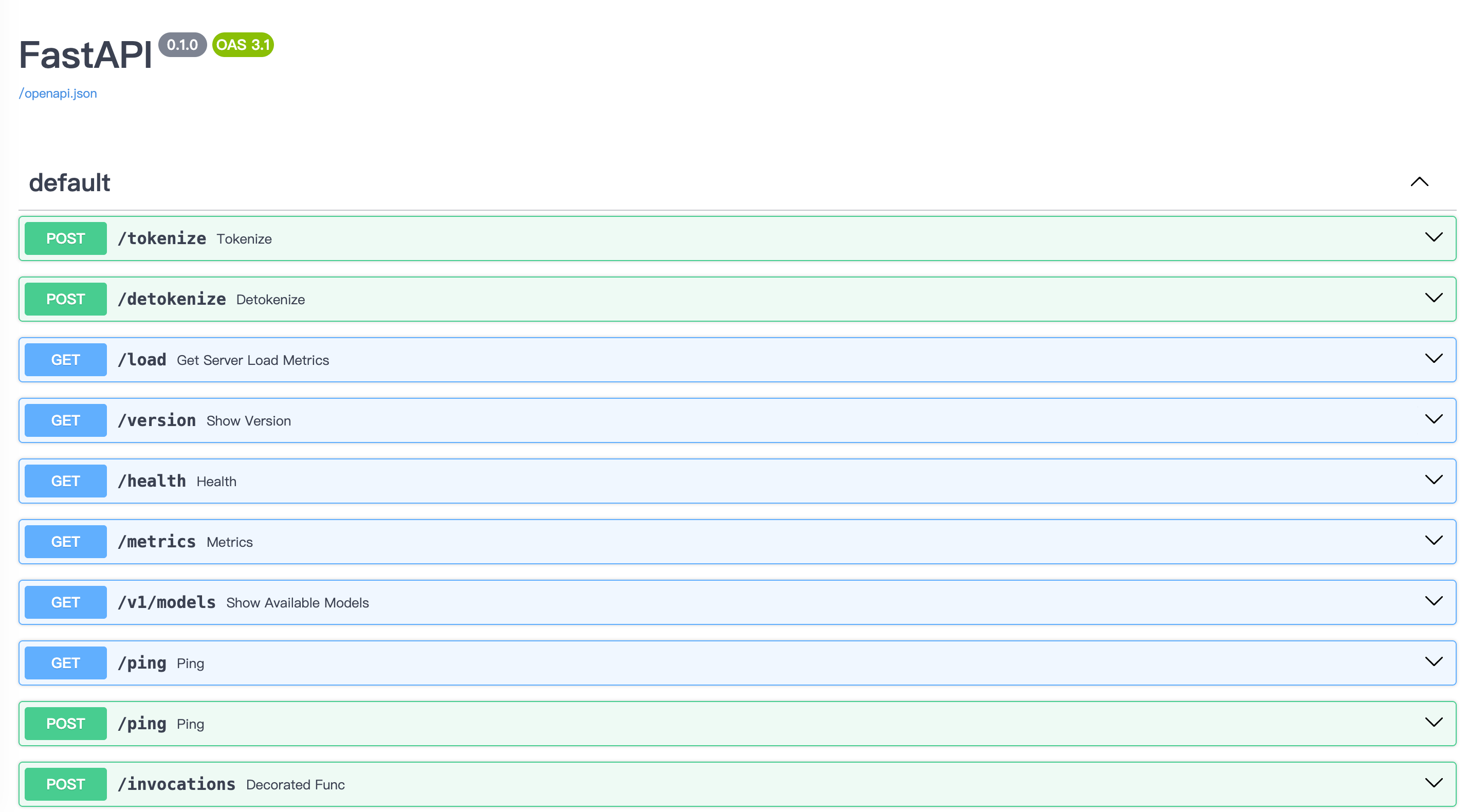
Task: Expand the POST /tokenize chevron
Action: click(x=1433, y=237)
